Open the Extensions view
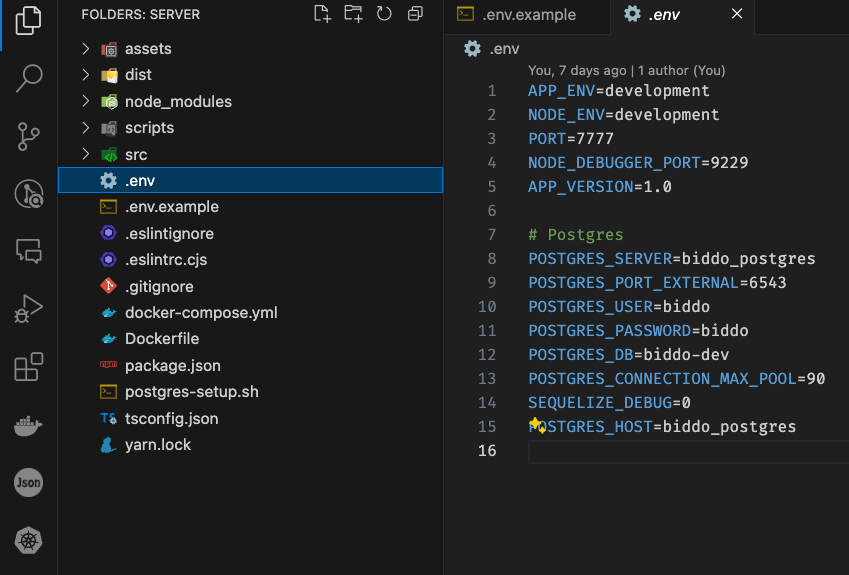 point(28,367)
